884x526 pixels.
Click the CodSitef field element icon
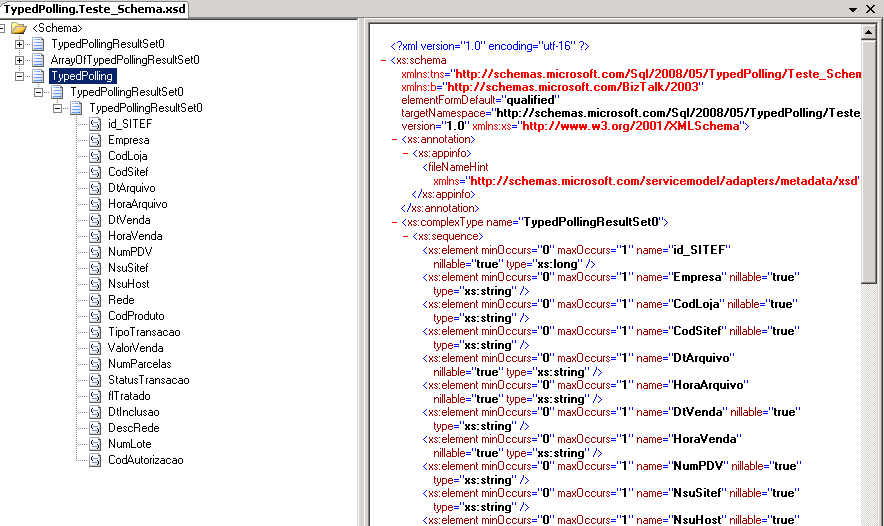[x=95, y=172]
